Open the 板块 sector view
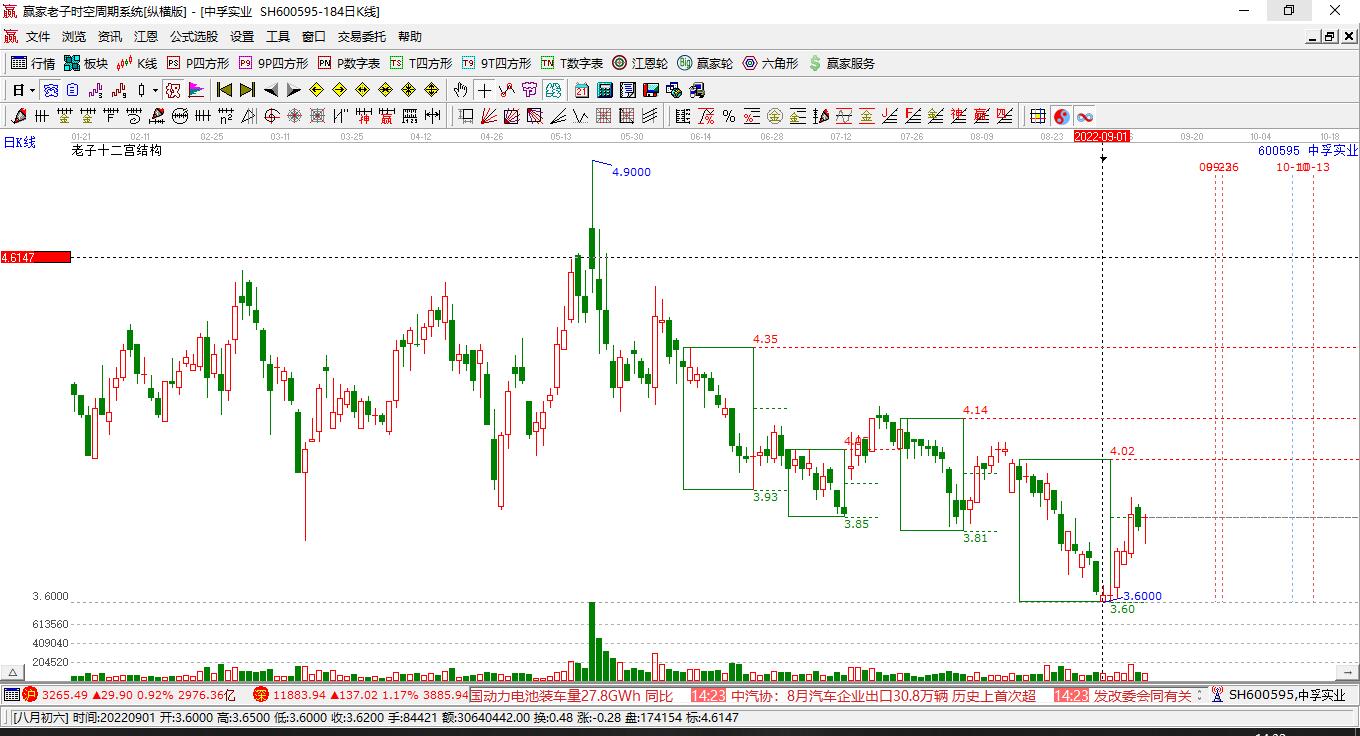 85,63
